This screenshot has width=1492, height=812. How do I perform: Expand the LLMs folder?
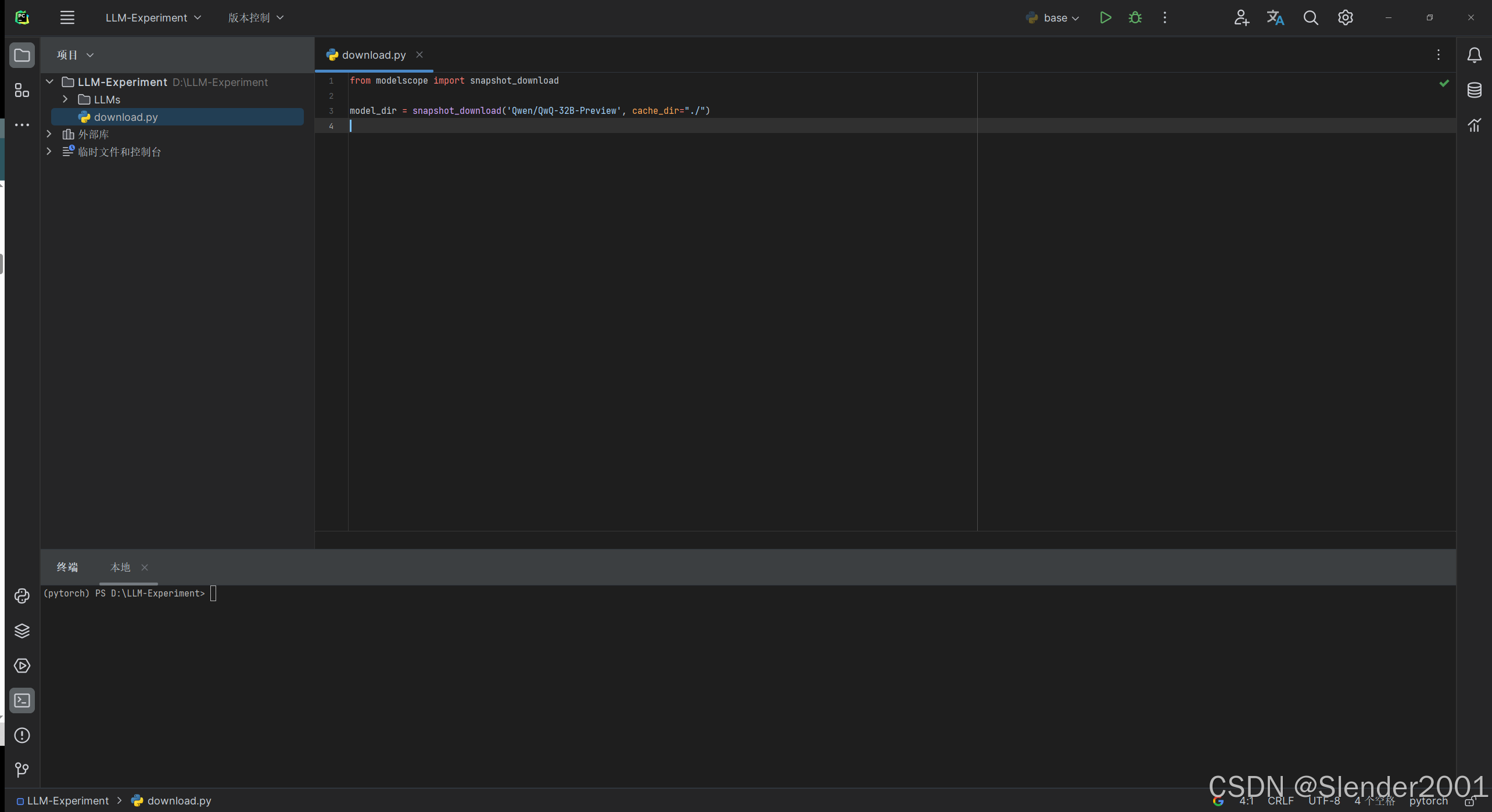click(x=65, y=99)
